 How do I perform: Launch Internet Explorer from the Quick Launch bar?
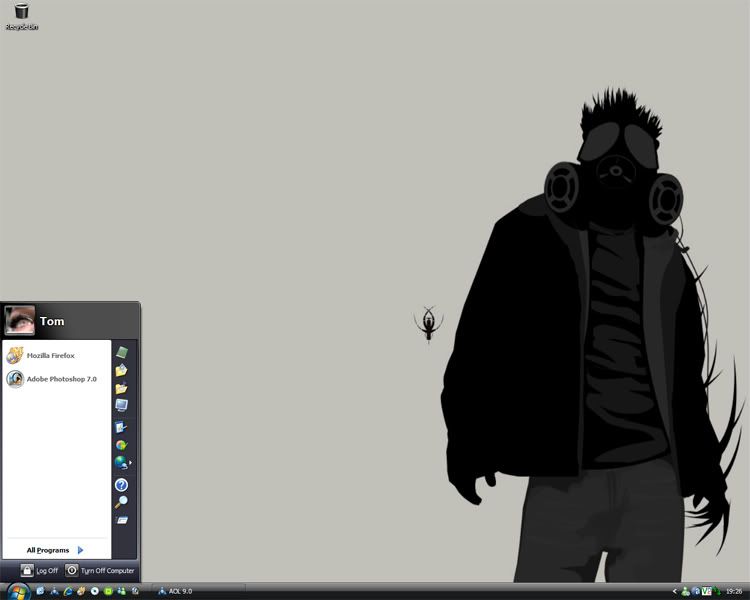(x=68, y=591)
